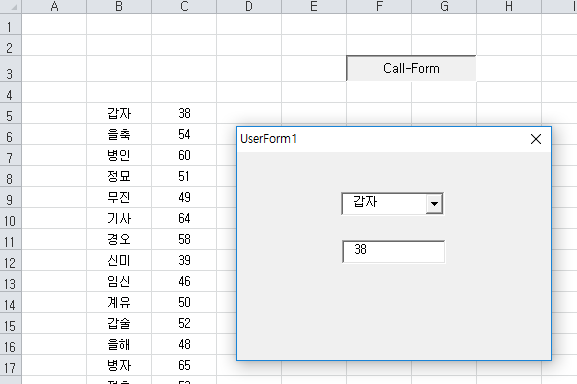Viewport: 577px width, 384px height.
Task: Select cell C5 with value 38
Action: click(x=184, y=113)
